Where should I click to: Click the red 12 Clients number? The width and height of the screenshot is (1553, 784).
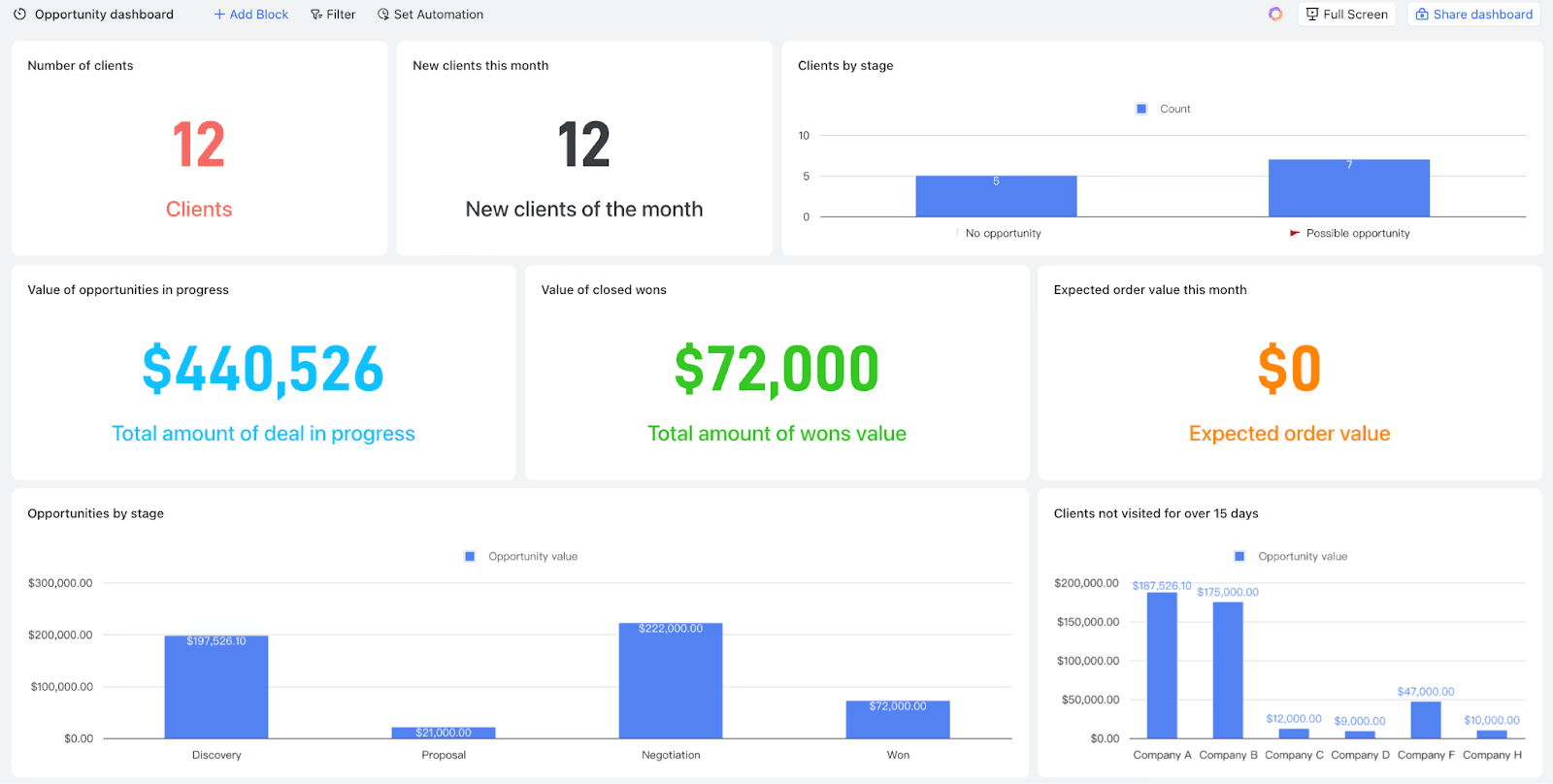199,145
